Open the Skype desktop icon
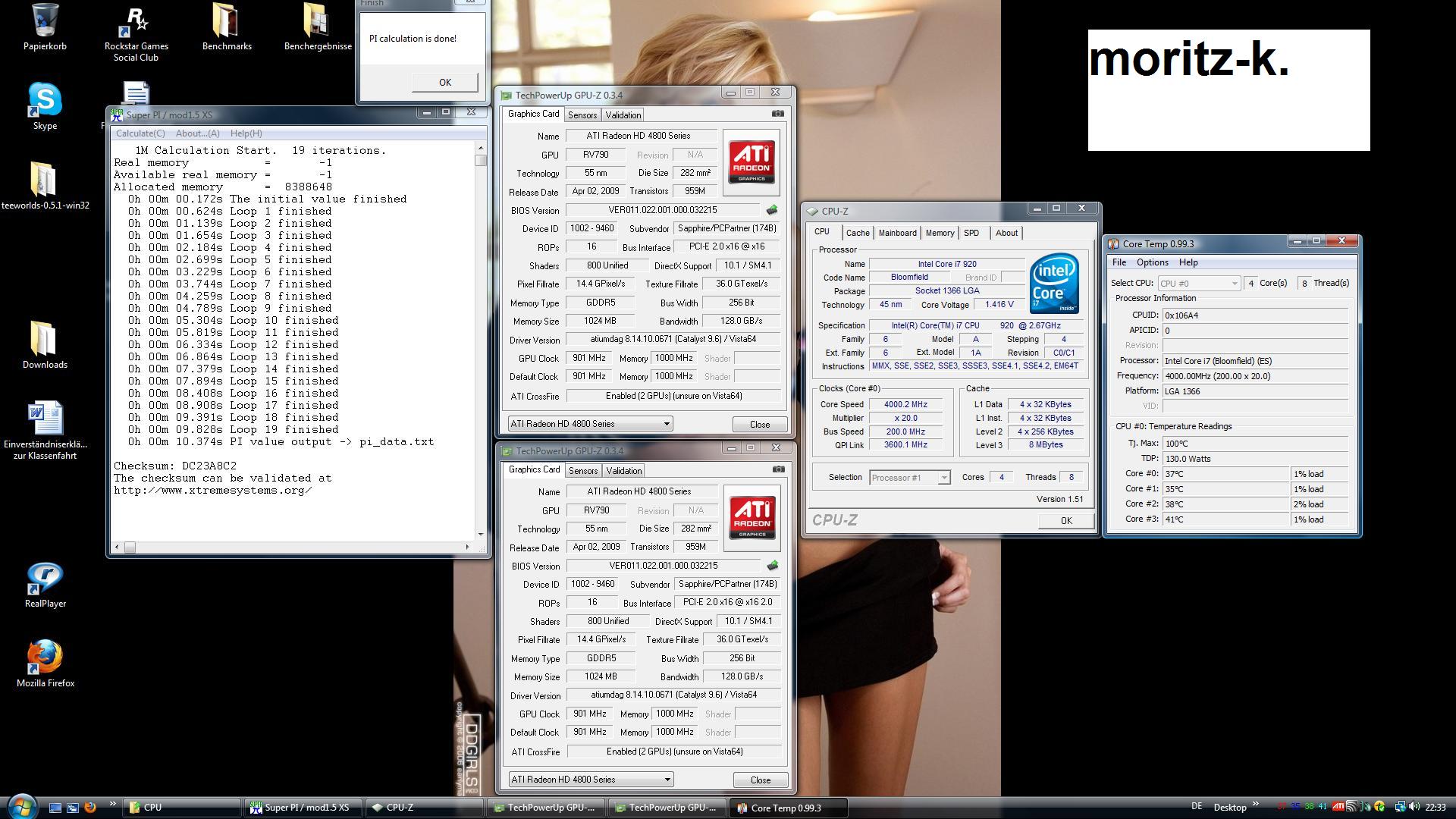 pos(45,101)
